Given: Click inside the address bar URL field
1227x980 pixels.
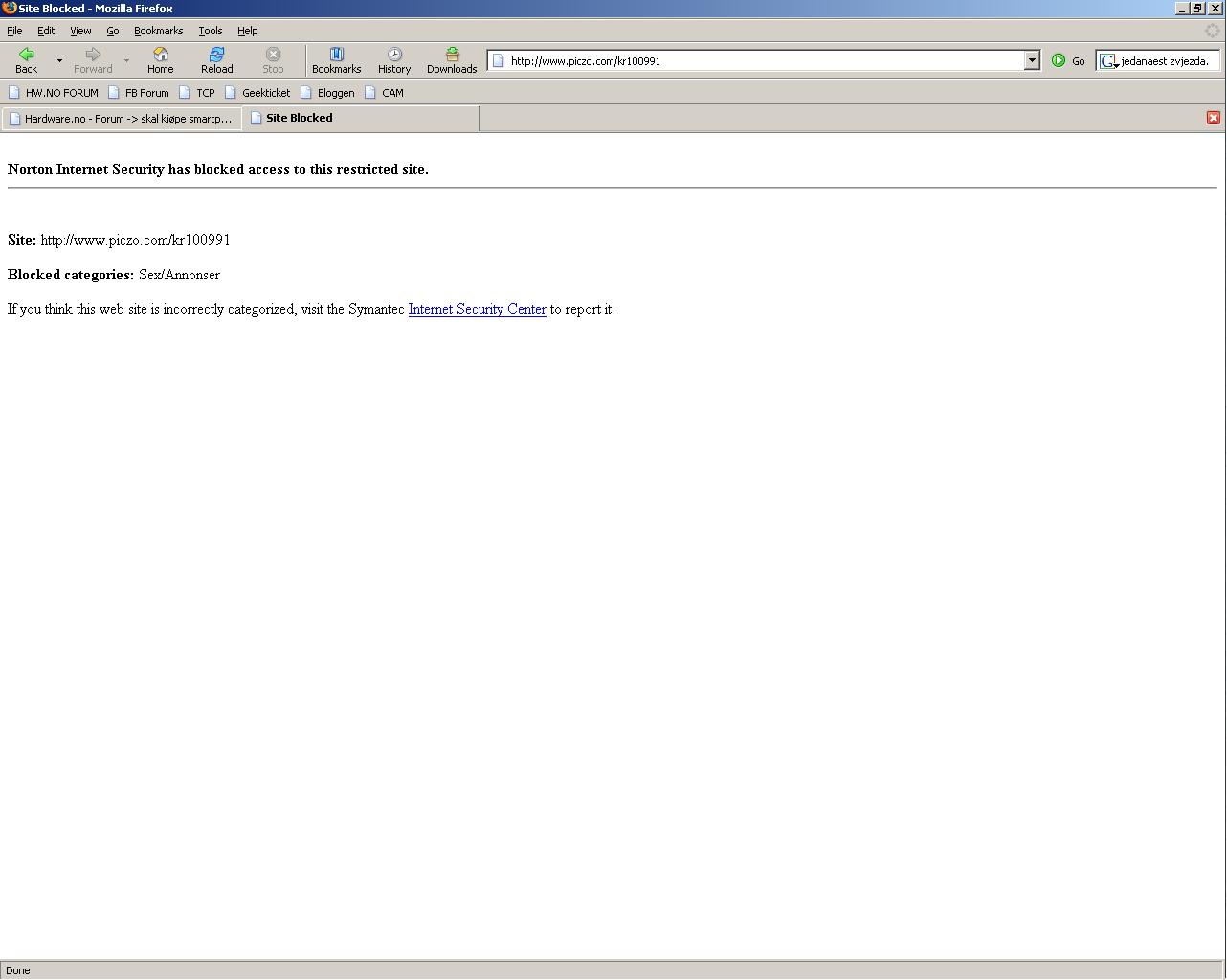Looking at the screenshot, I should point(766,60).
